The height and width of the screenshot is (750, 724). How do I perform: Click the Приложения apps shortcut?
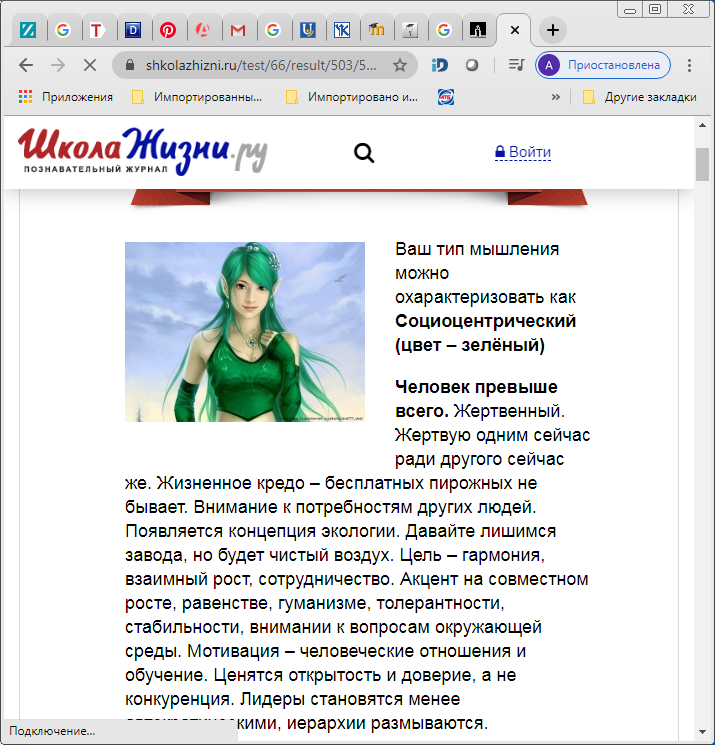[66, 97]
